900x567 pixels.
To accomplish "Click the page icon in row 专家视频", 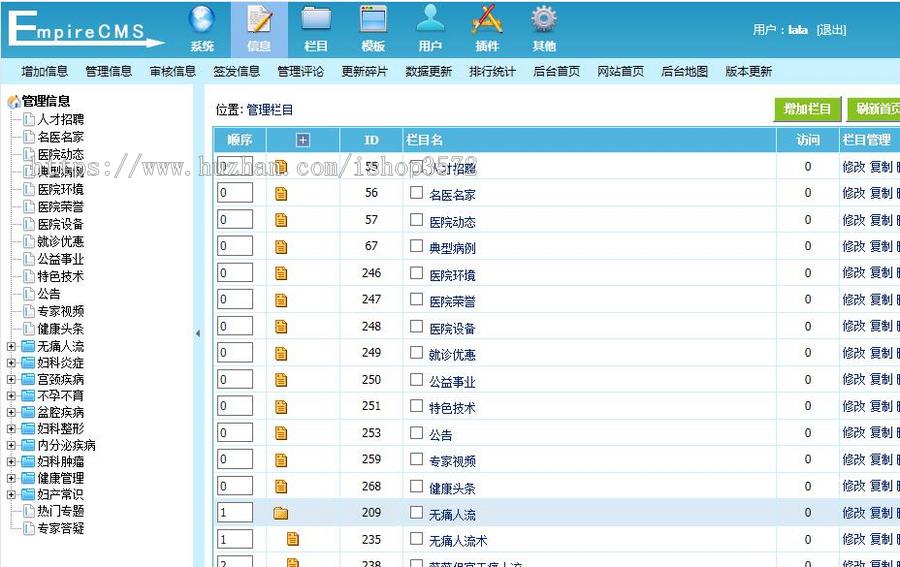I will point(281,460).
